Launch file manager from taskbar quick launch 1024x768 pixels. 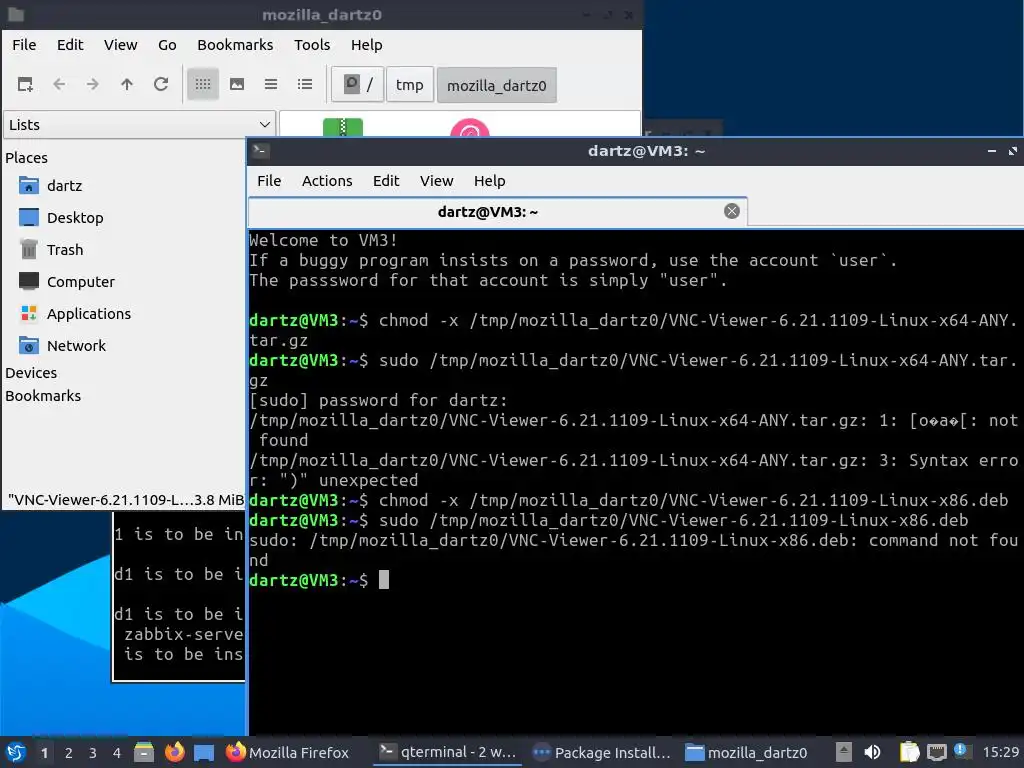pos(144,752)
